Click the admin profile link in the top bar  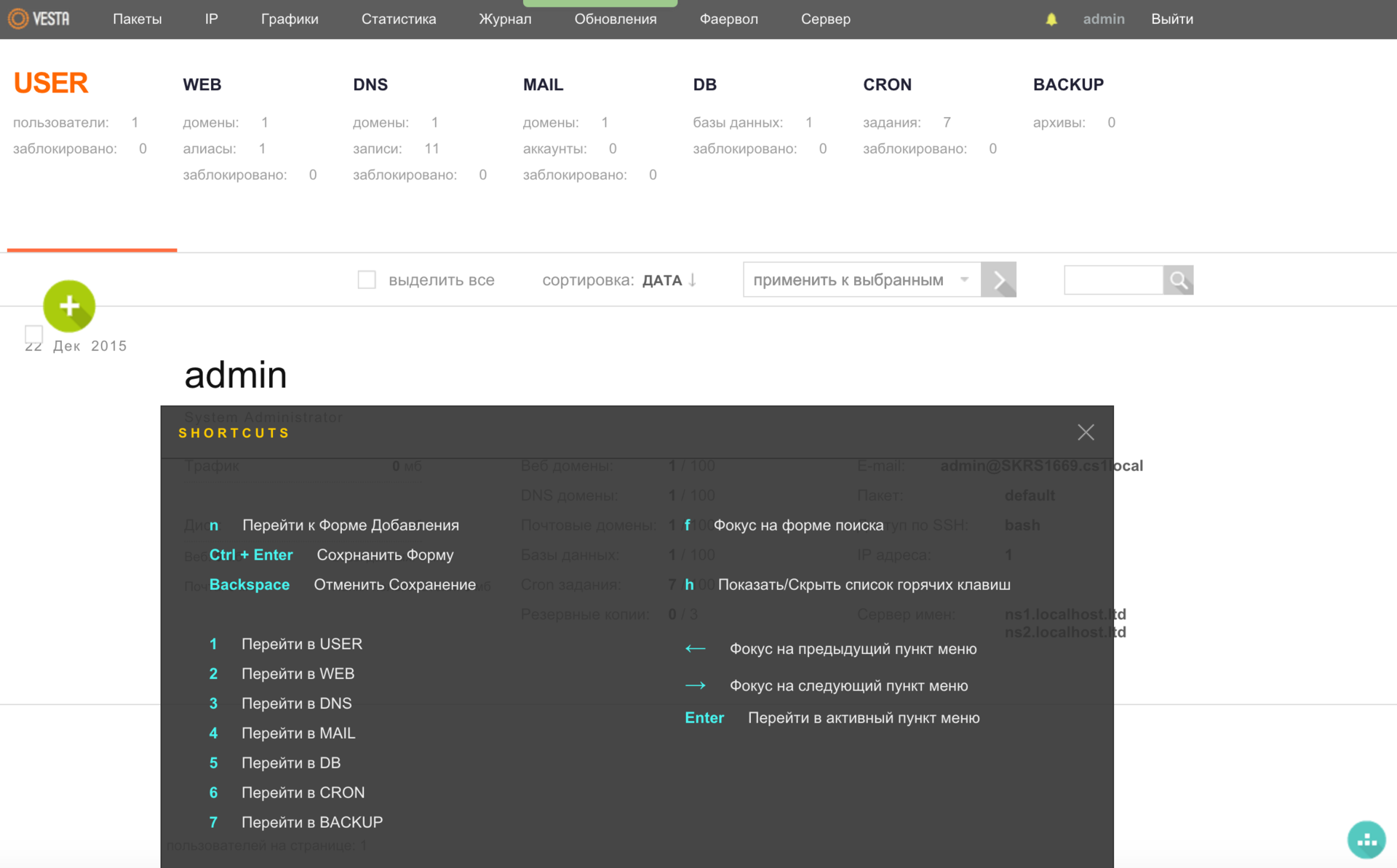click(1103, 20)
